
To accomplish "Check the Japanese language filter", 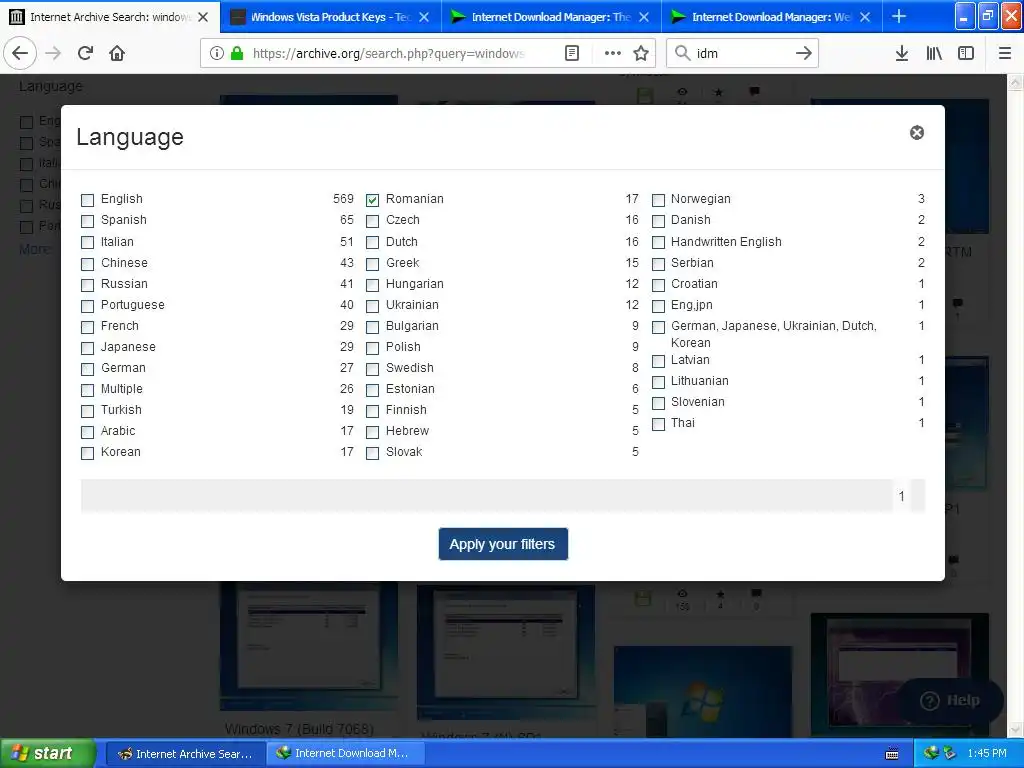I will (88, 348).
